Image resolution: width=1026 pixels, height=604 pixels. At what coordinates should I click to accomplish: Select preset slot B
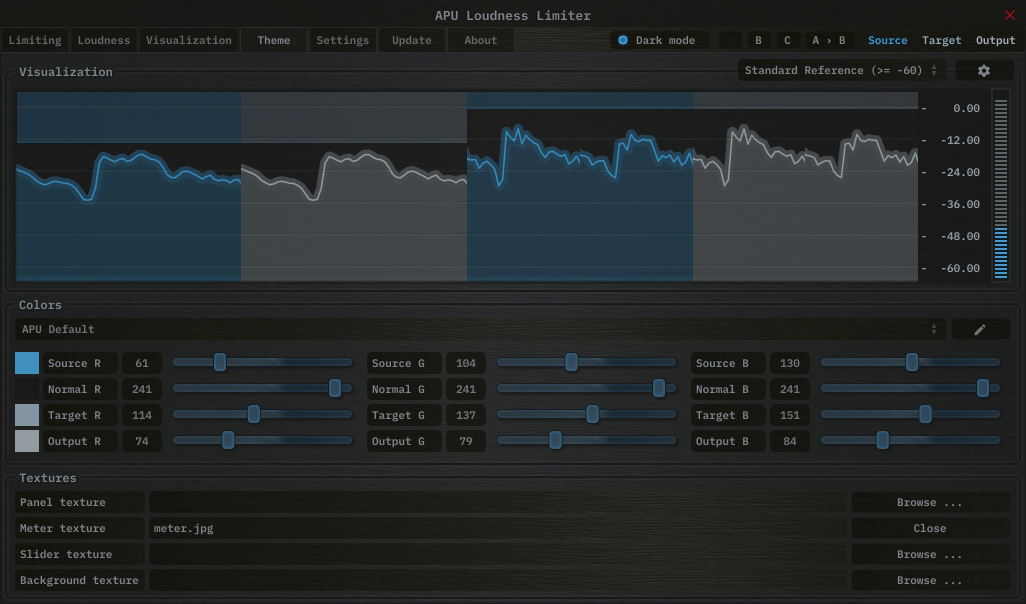(758, 41)
